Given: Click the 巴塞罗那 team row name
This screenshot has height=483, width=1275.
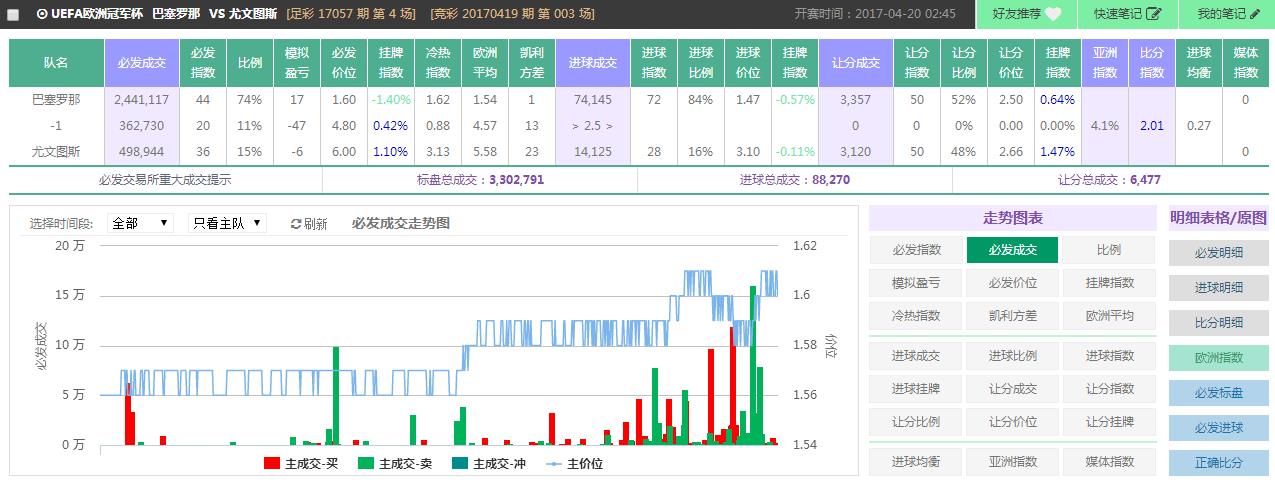Looking at the screenshot, I should coord(56,100).
